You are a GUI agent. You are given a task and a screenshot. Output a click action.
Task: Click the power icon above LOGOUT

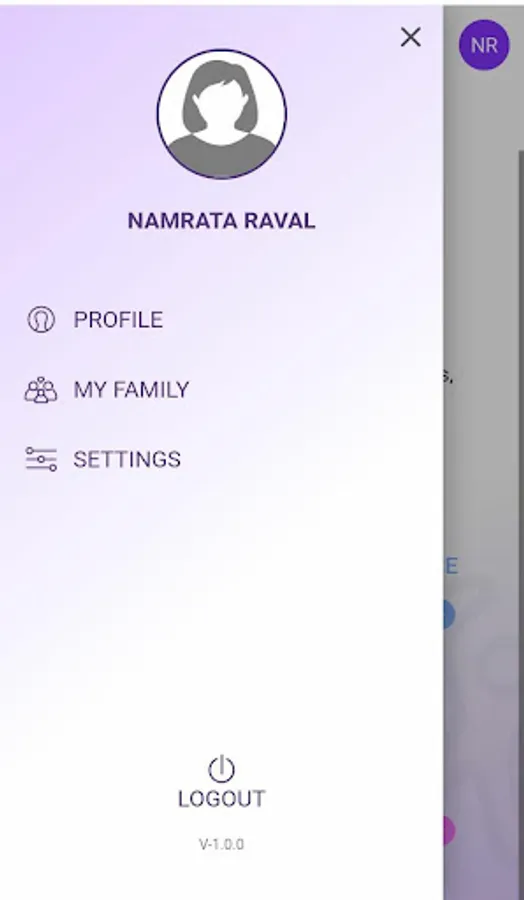click(x=222, y=769)
